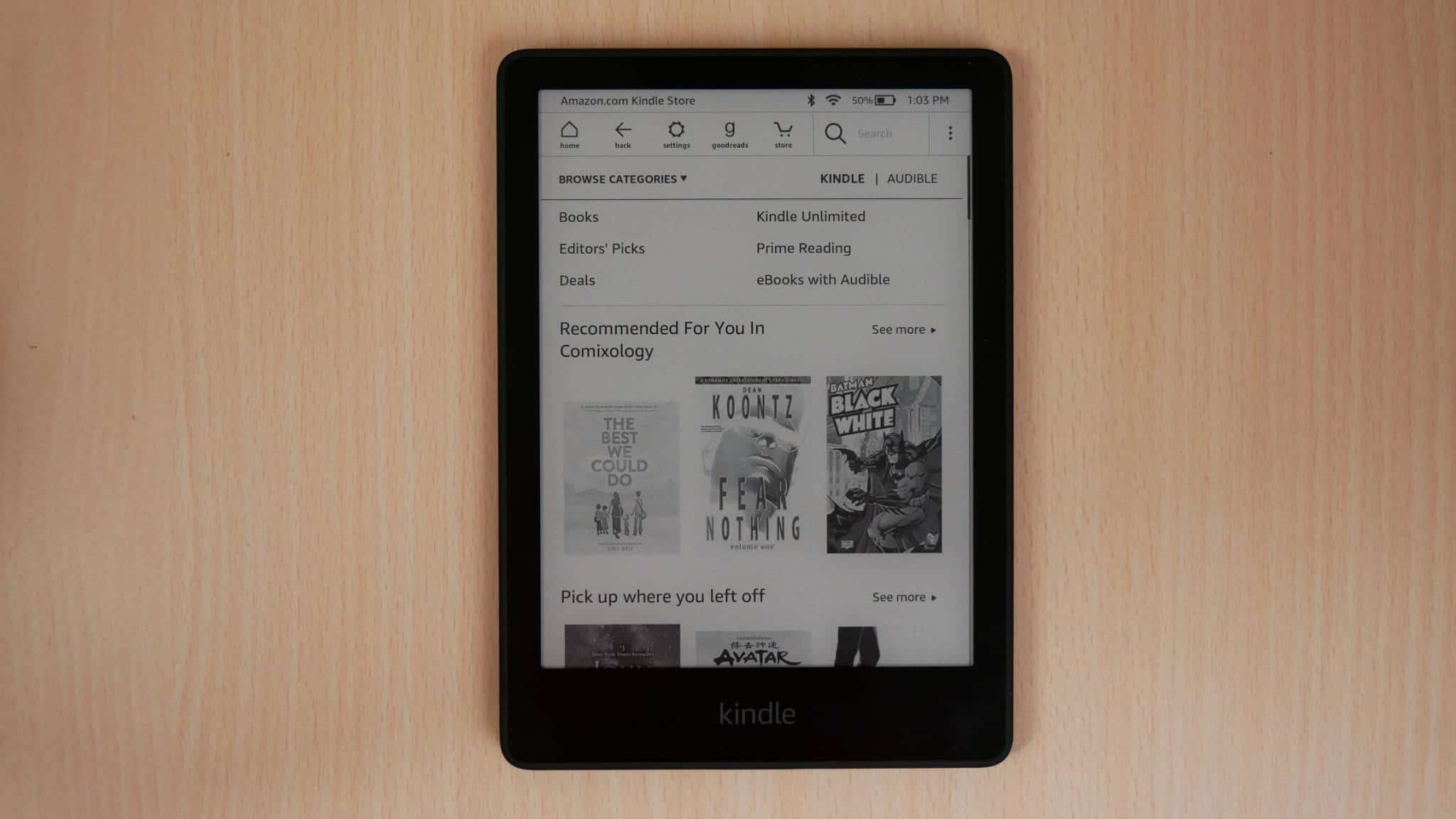Open Settings from navigation bar
This screenshot has height=819, width=1456.
pyautogui.click(x=676, y=132)
